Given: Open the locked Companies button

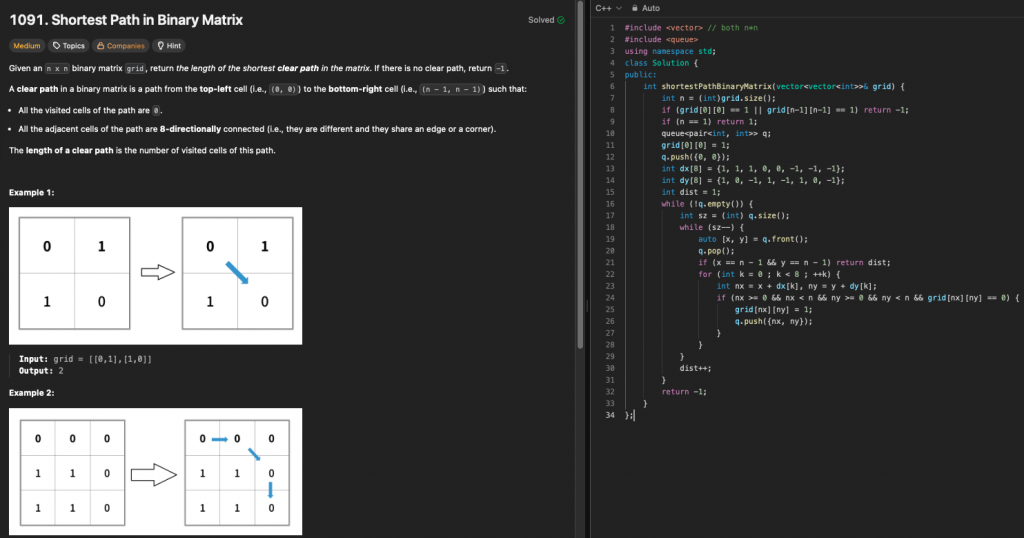Looking at the screenshot, I should 120,46.
